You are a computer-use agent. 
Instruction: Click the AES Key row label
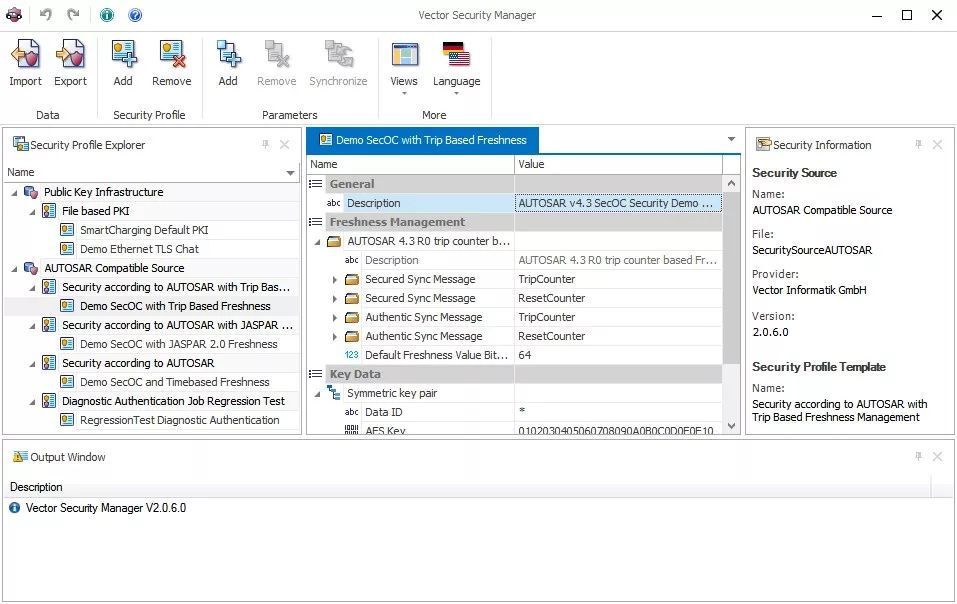click(385, 430)
